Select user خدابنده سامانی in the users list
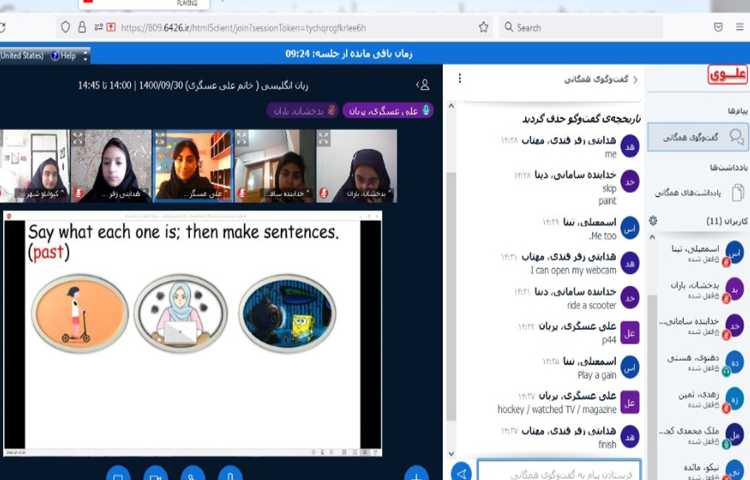This screenshot has height=480, width=750. 700,326
